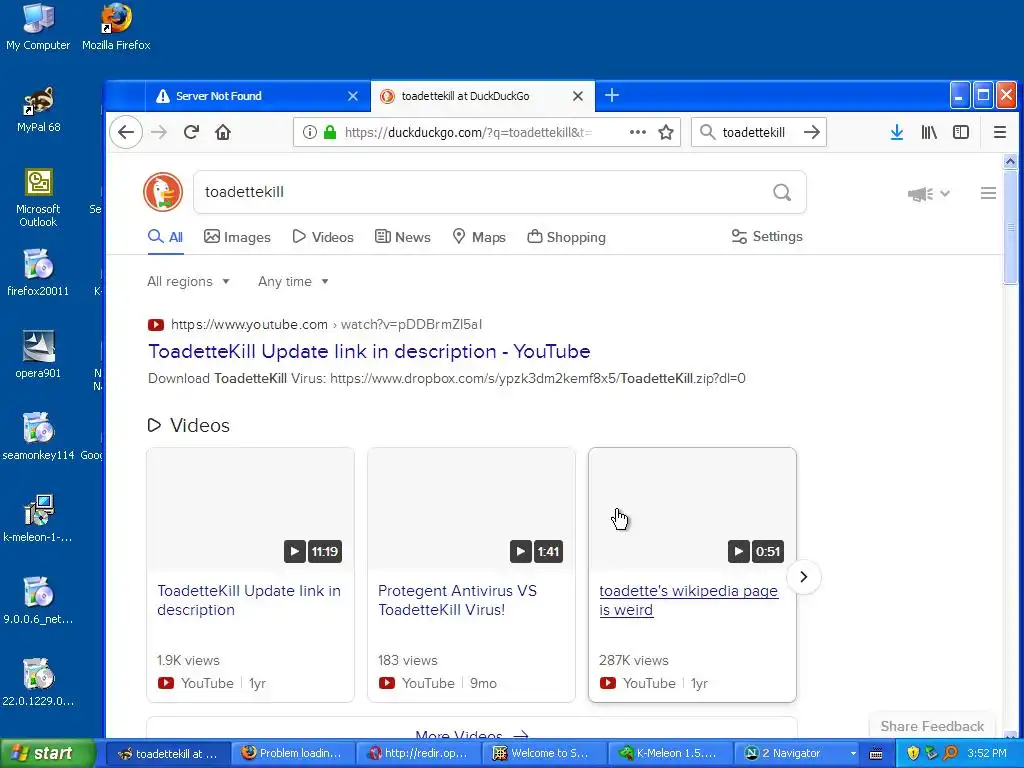The height and width of the screenshot is (768, 1024).
Task: Select the All search results tab
Action: [165, 237]
